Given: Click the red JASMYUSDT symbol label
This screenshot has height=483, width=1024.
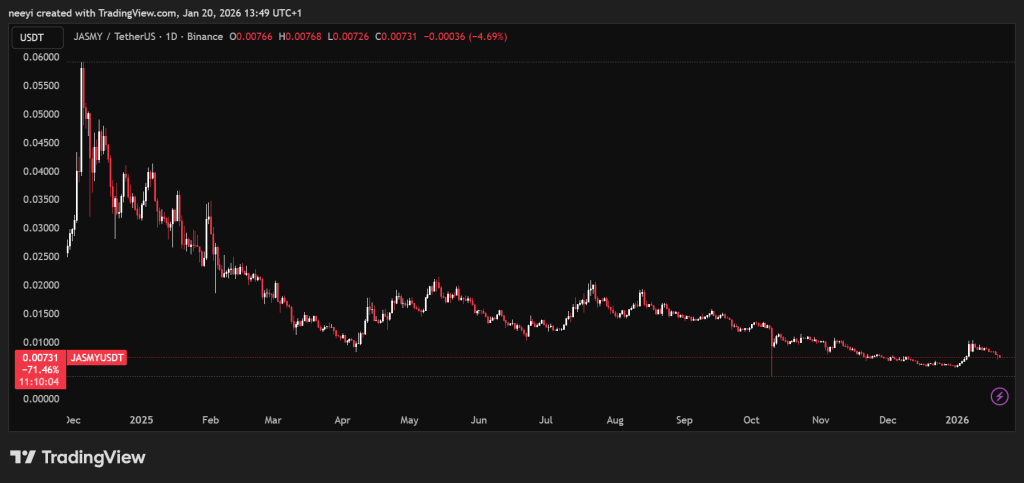Looking at the screenshot, I should (97, 357).
